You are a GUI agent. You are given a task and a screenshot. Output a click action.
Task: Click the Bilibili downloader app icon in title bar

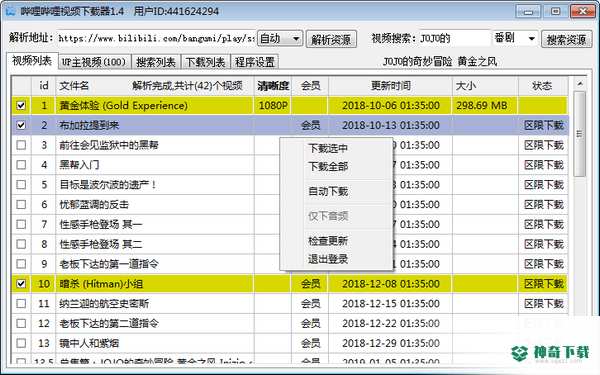10,11
